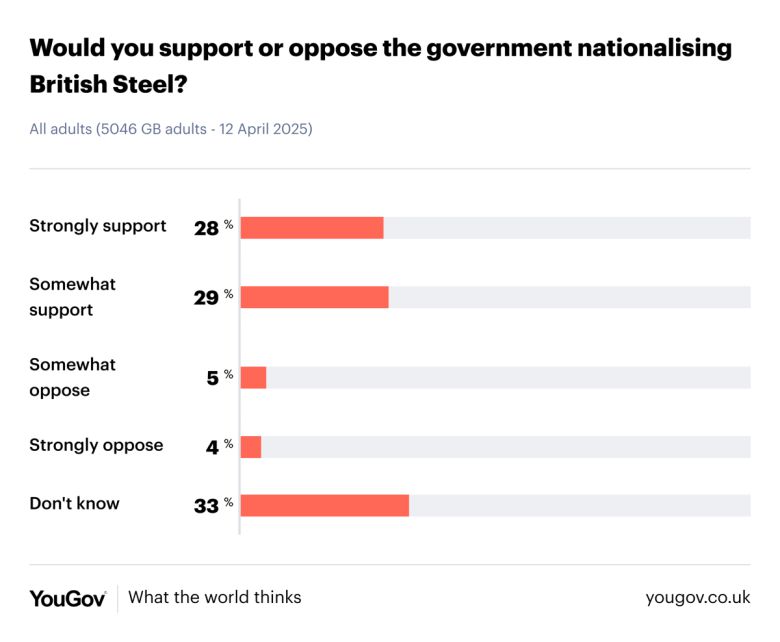Viewport: 780px width, 642px height.
Task: Click the 'All adults' sample subtitle
Action: (170, 129)
